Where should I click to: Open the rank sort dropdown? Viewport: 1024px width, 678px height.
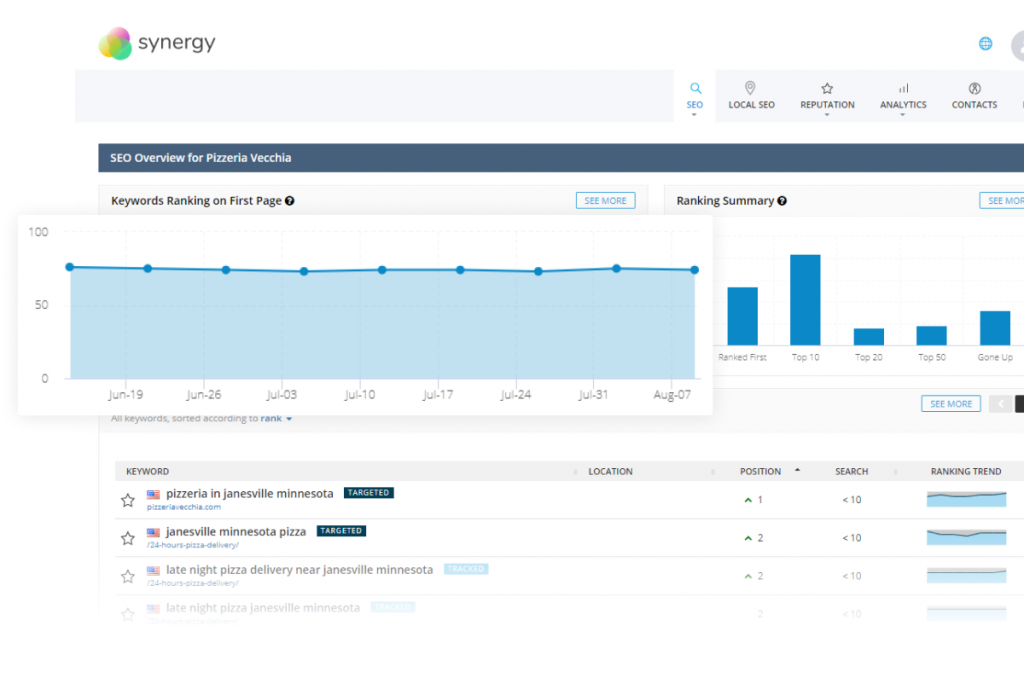click(276, 419)
